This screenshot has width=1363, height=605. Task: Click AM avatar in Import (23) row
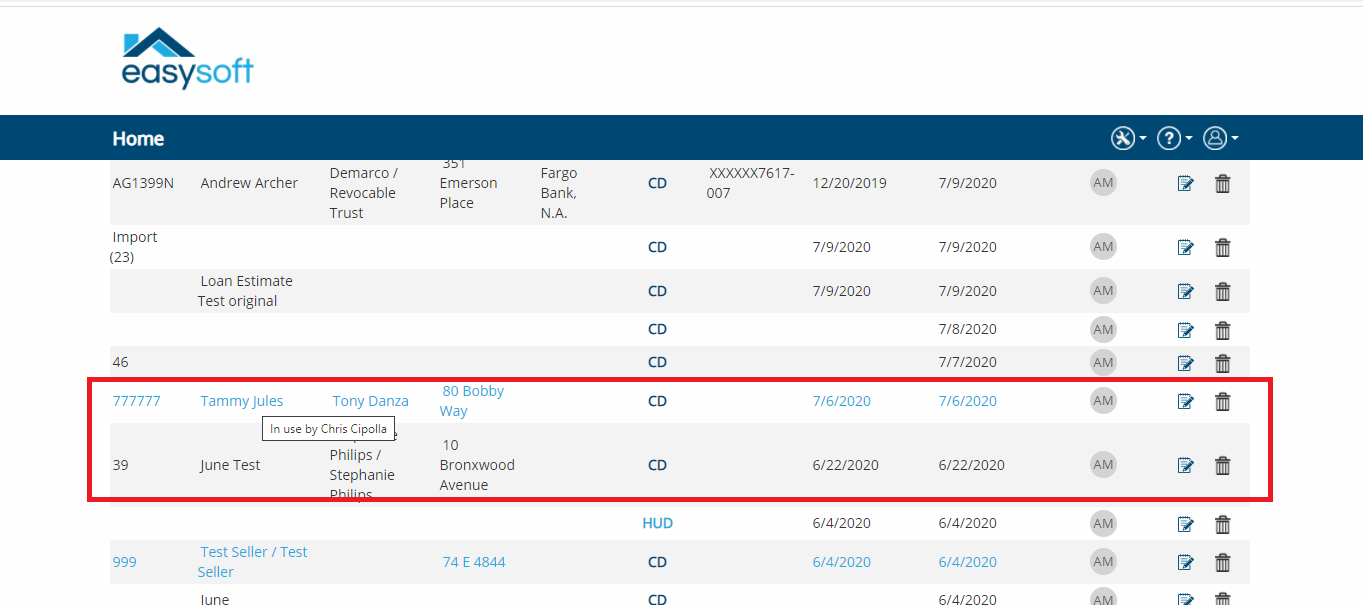[1103, 247]
